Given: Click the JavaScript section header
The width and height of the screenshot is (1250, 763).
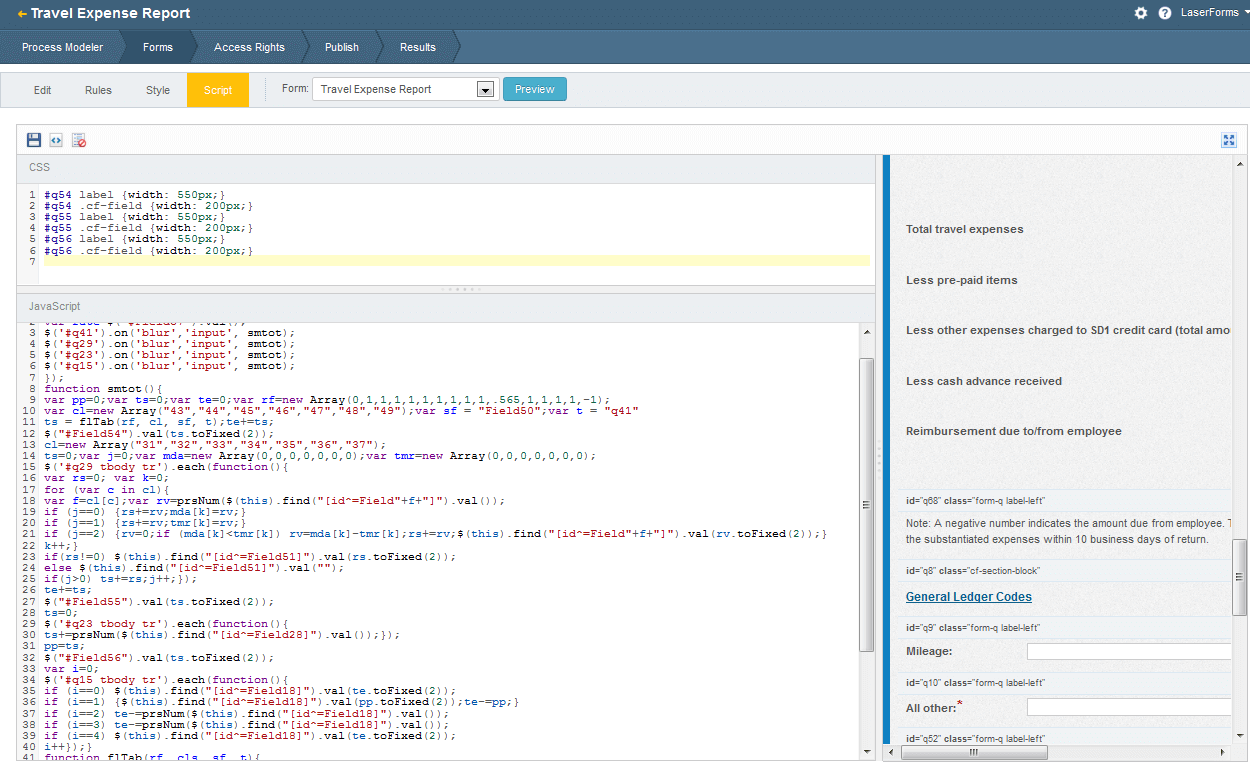Looking at the screenshot, I should (446, 306).
